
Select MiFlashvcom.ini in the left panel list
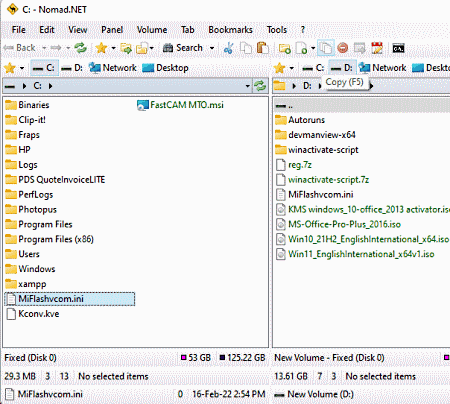point(70,299)
